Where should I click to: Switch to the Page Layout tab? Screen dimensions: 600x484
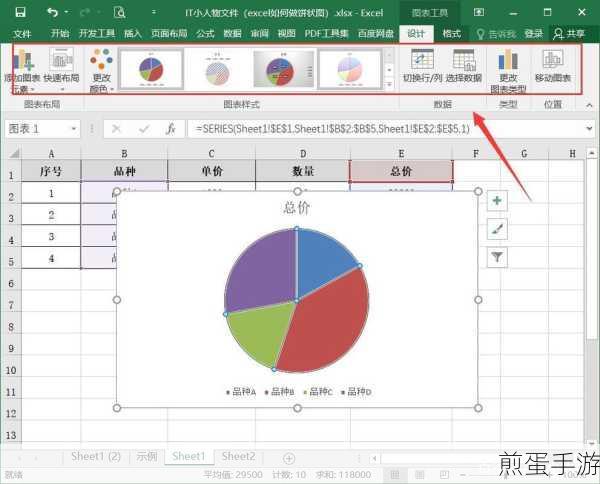[x=169, y=34]
